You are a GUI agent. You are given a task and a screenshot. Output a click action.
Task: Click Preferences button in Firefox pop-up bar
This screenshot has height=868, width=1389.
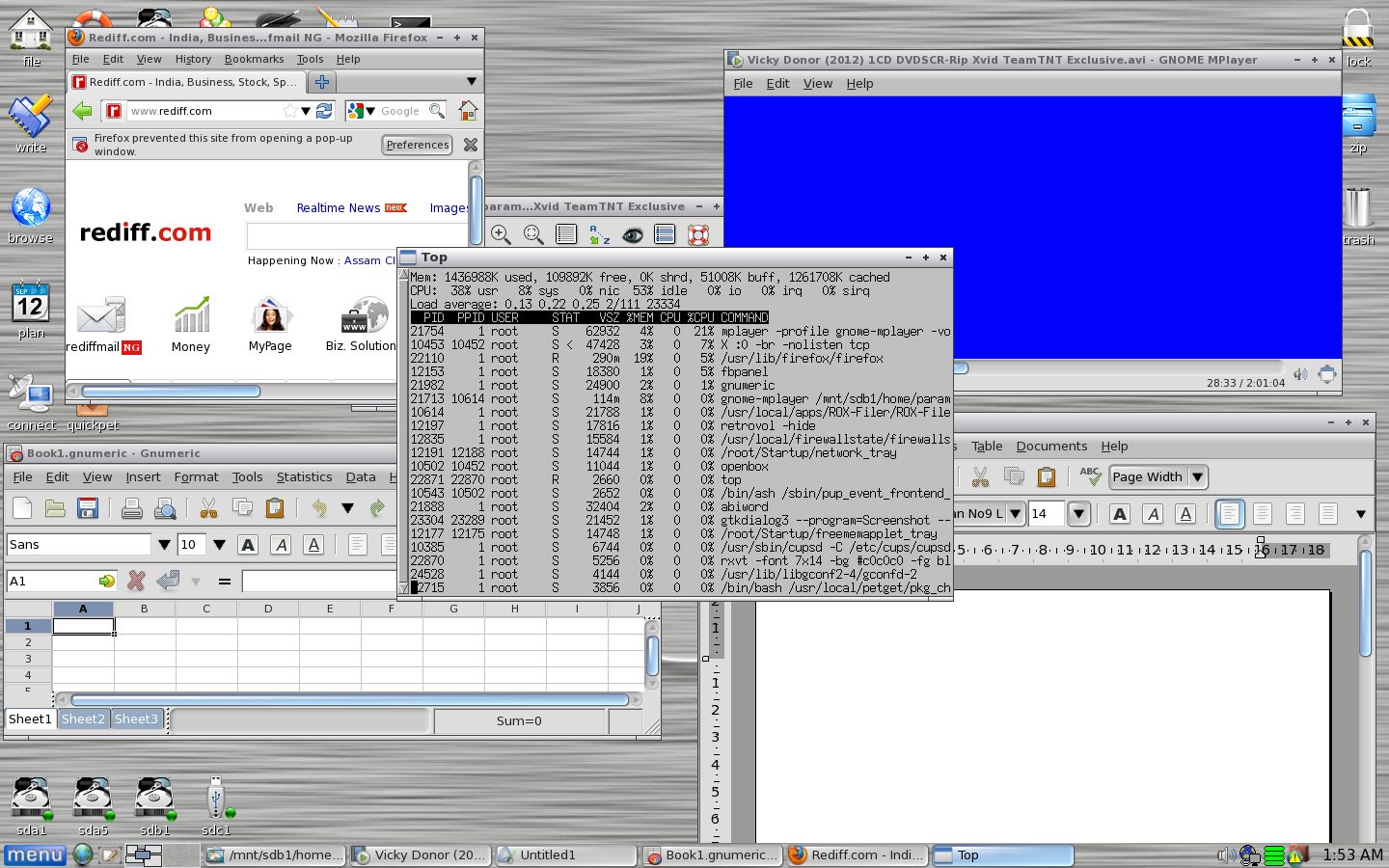point(418,145)
